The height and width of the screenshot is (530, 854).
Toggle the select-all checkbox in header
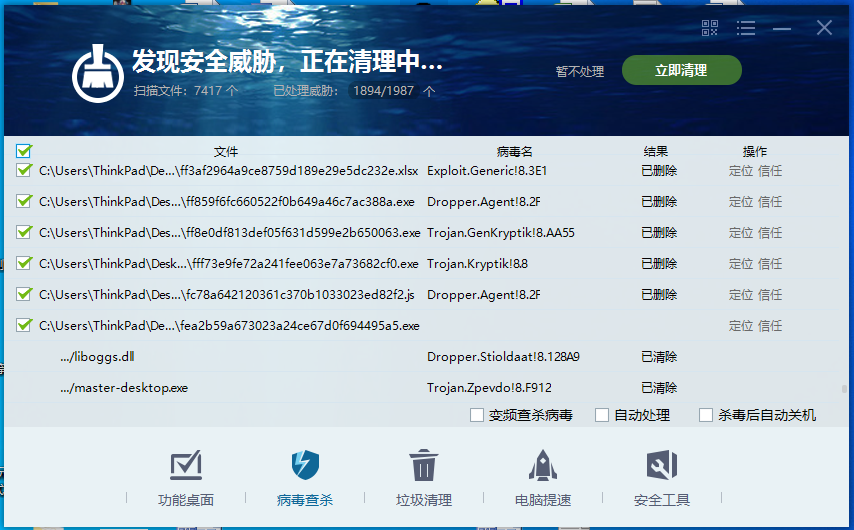24,151
